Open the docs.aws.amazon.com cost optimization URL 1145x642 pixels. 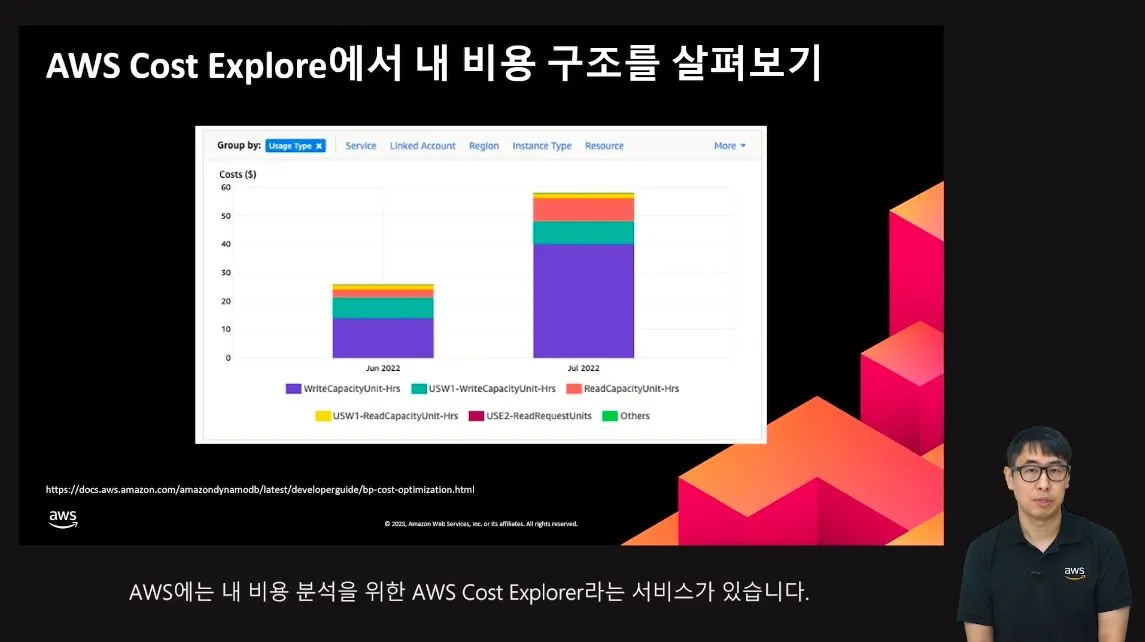tap(260, 489)
